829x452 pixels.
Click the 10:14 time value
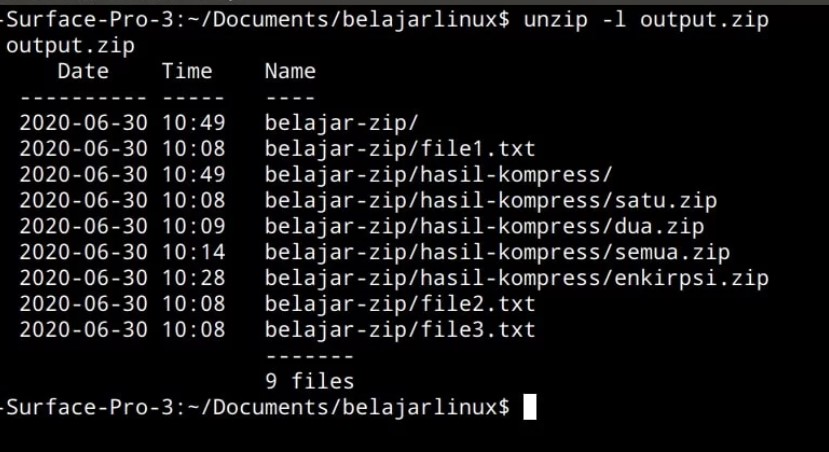(193, 252)
